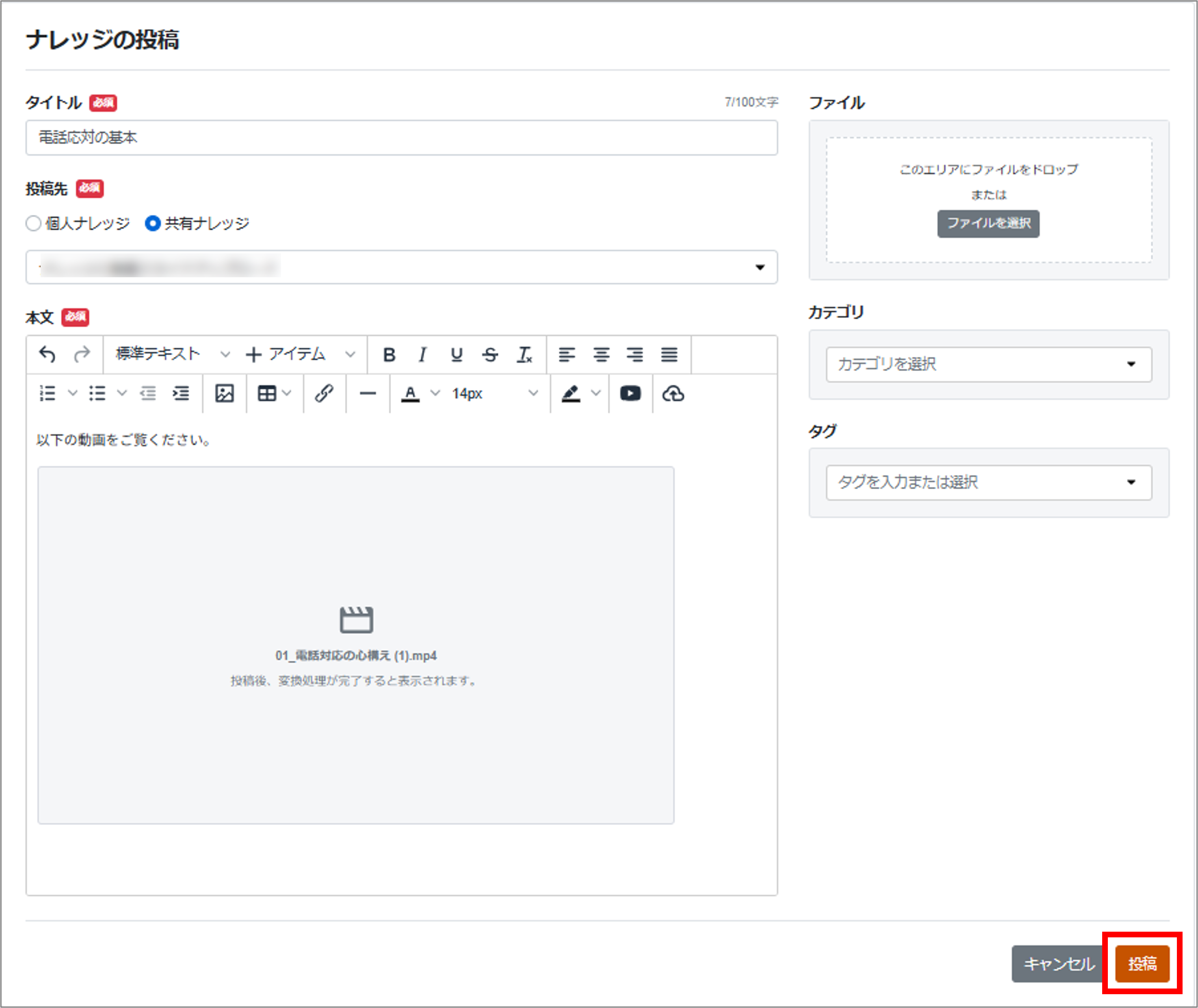The image size is (1198, 1008).
Task: Insert a hyperlink using the link icon
Action: click(324, 394)
